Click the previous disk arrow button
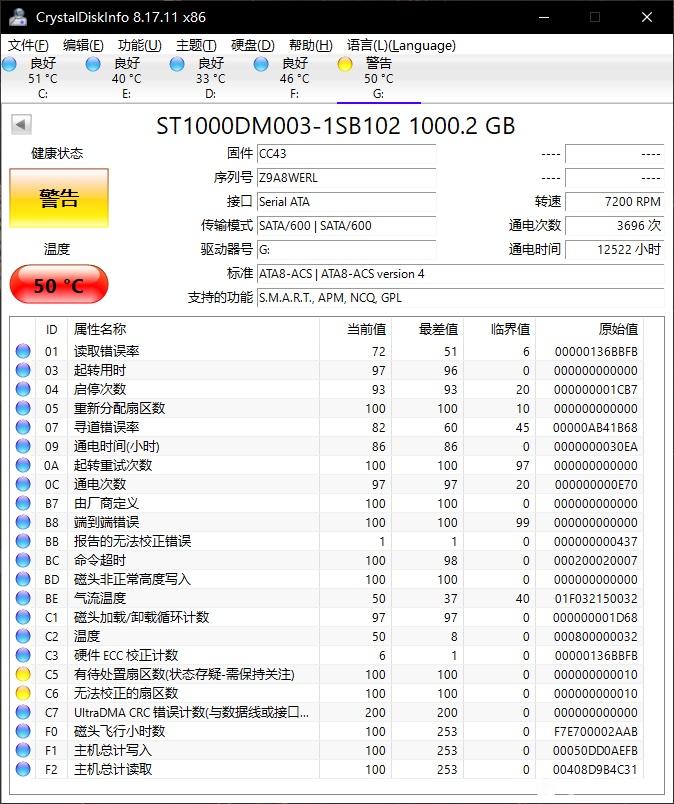This screenshot has width=674, height=804. click(x=21, y=125)
